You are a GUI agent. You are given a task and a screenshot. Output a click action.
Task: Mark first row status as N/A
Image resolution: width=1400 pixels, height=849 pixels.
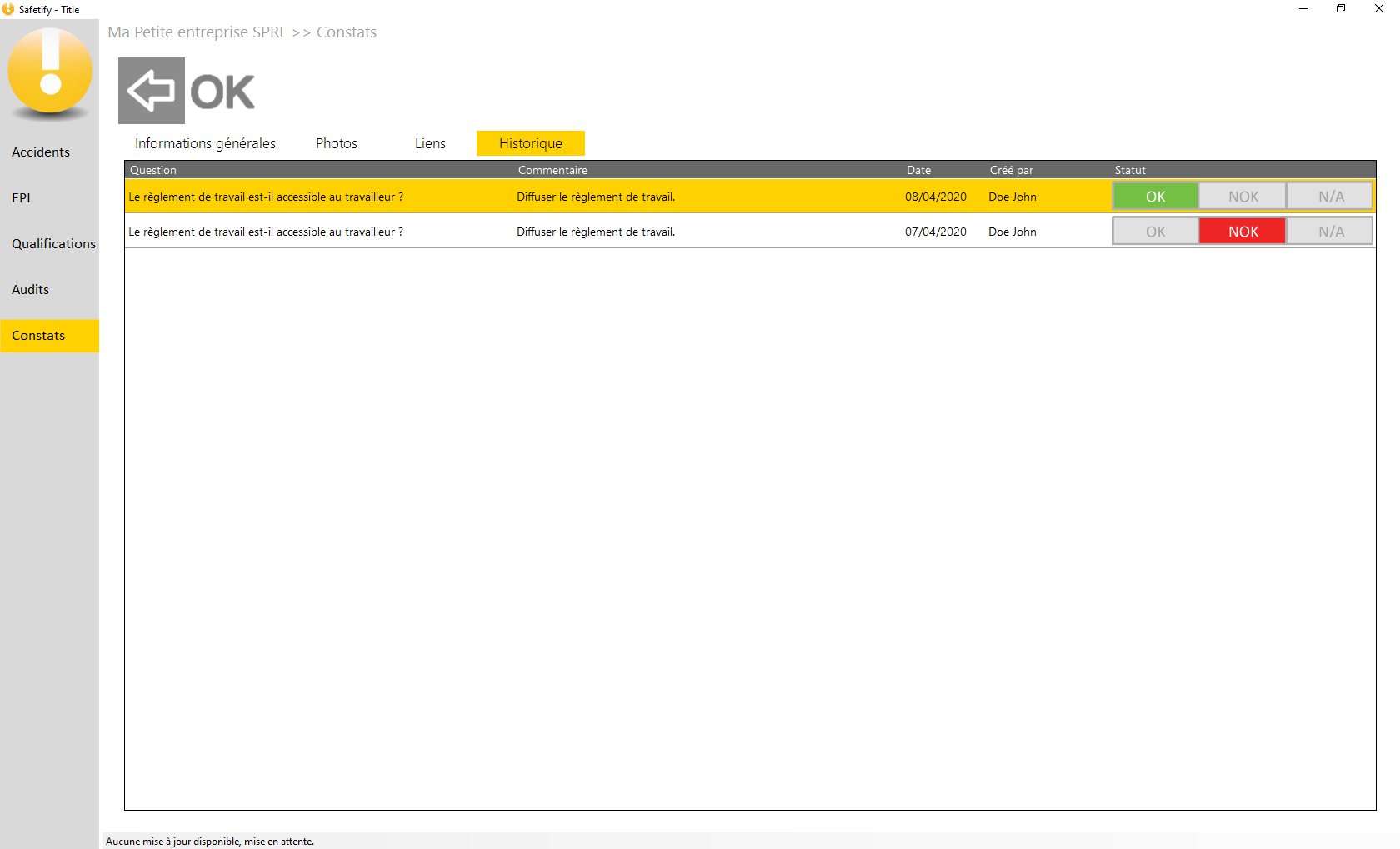pos(1330,197)
